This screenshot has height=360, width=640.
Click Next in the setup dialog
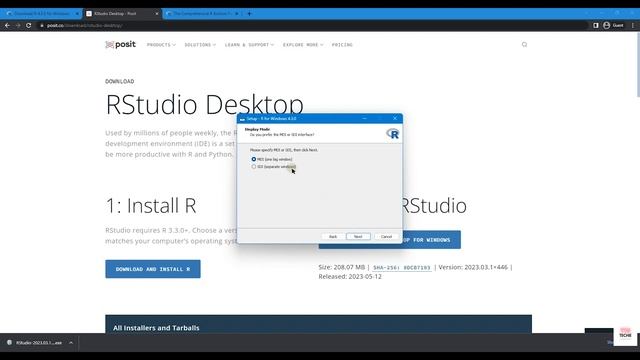tap(358, 237)
